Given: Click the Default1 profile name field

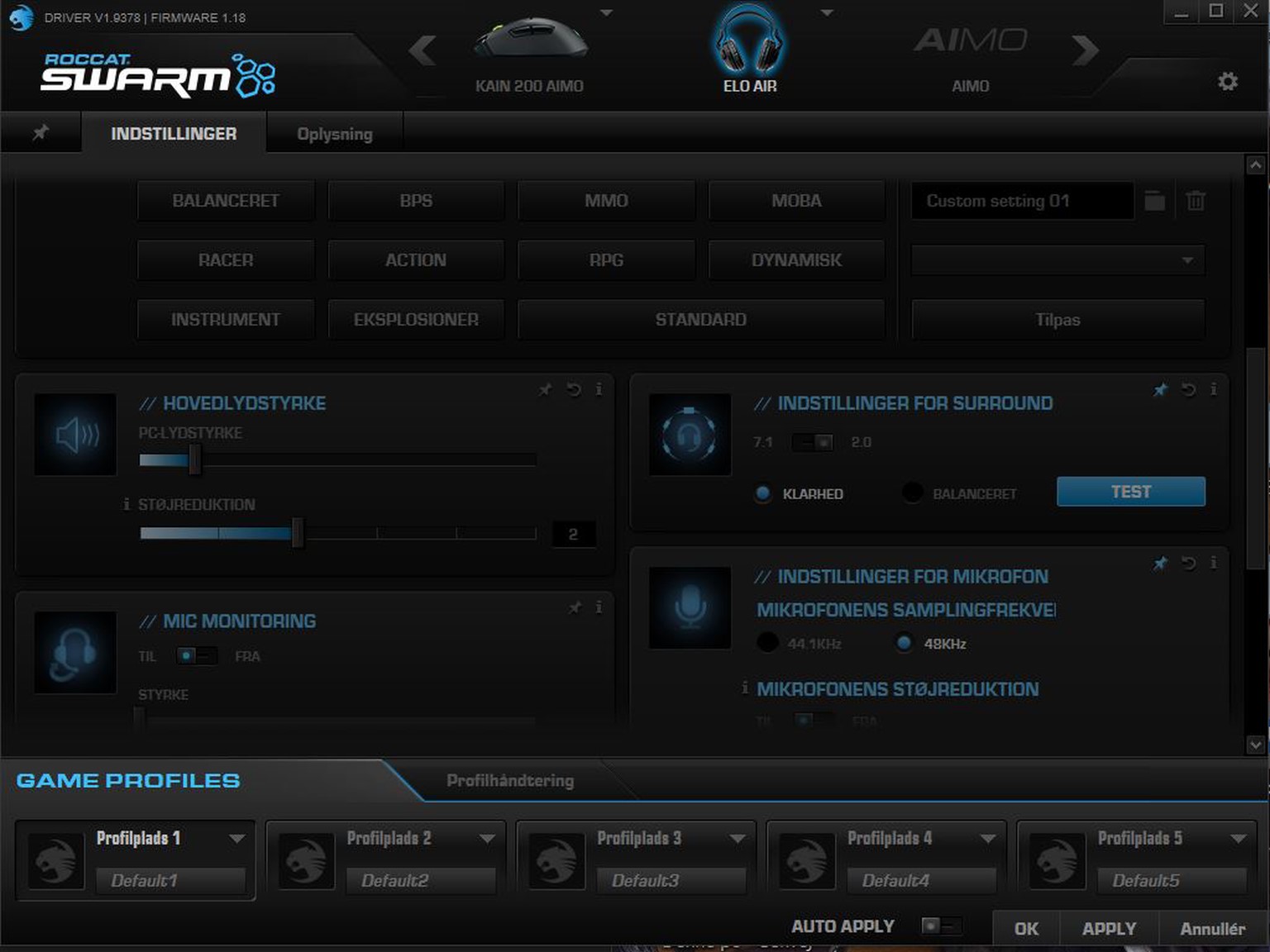Looking at the screenshot, I should pyautogui.click(x=171, y=880).
